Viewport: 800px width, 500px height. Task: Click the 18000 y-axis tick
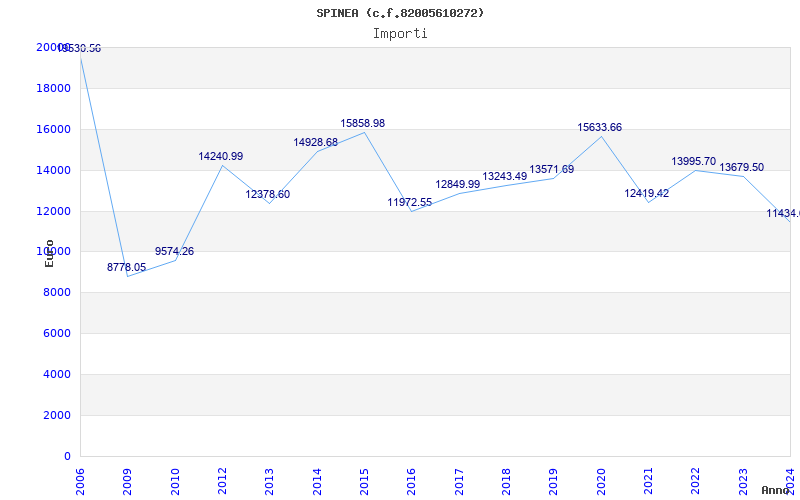click(53, 88)
